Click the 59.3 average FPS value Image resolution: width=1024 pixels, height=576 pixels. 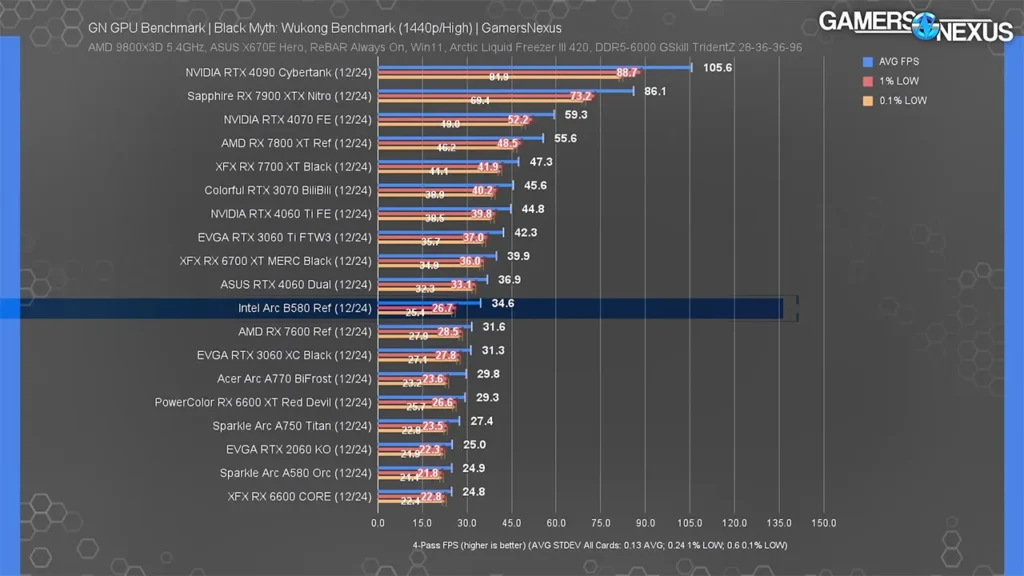[576, 114]
